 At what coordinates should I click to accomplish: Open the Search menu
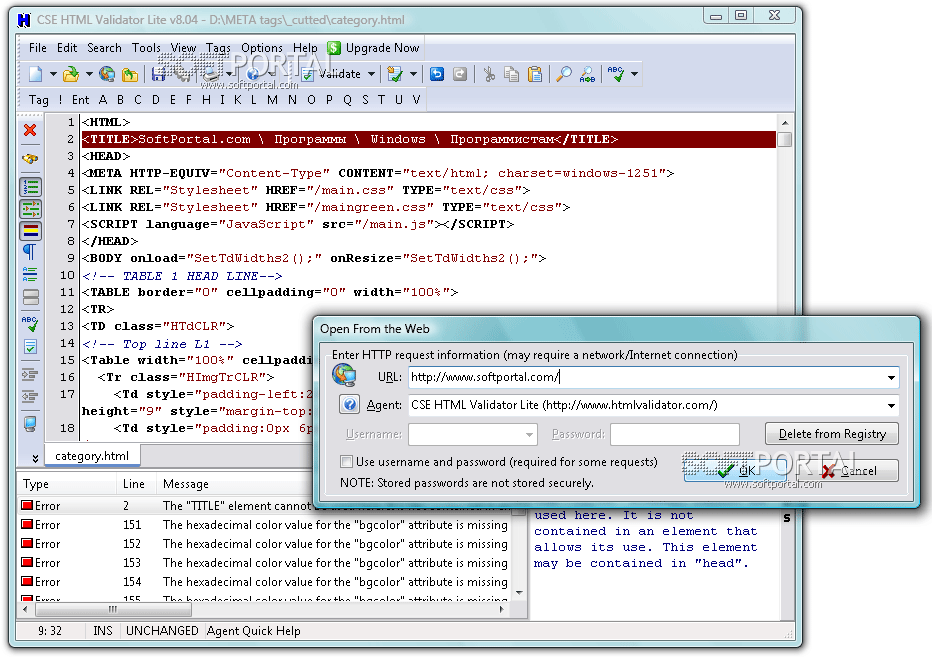click(x=104, y=48)
